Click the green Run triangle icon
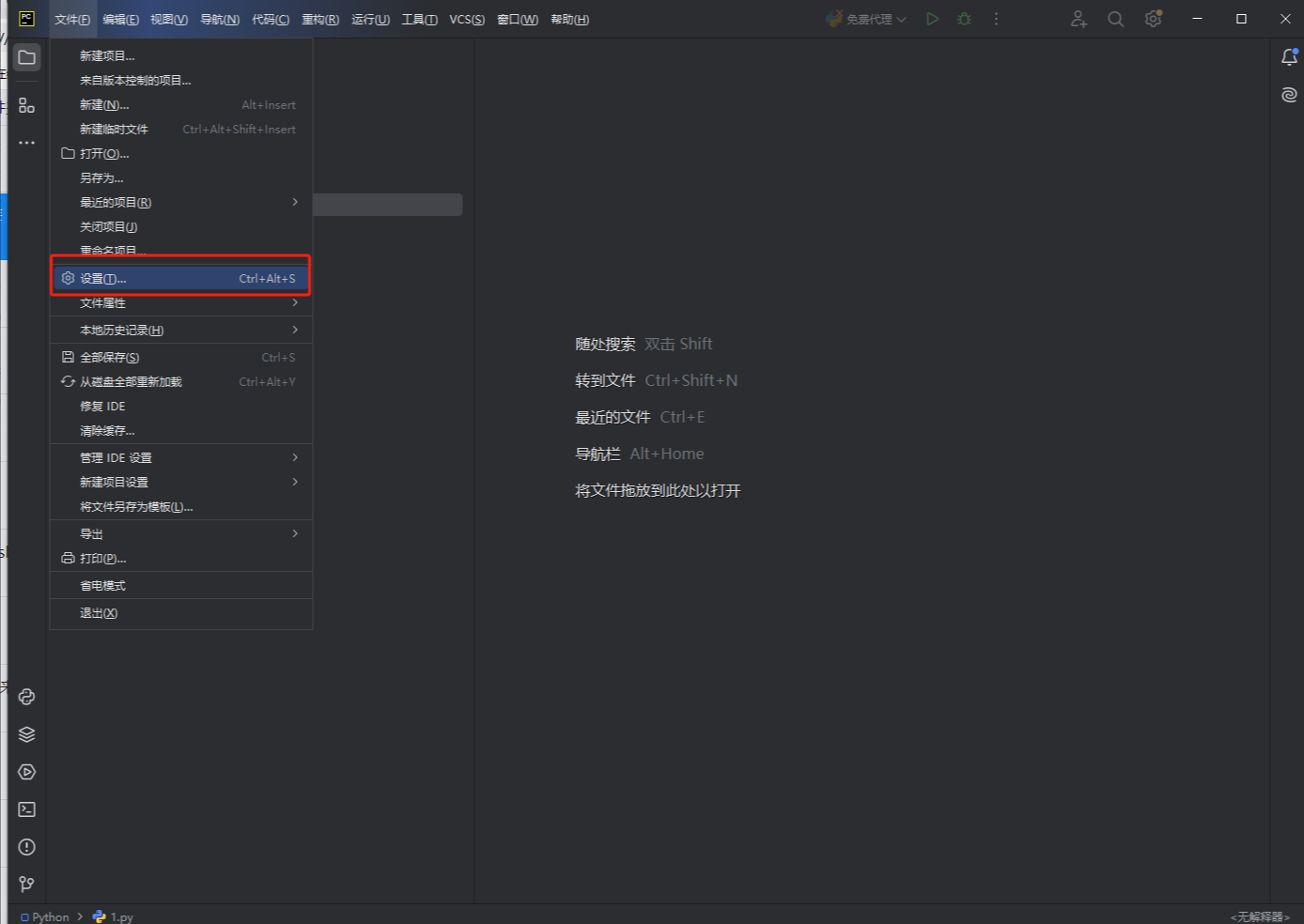The image size is (1304, 924). (x=932, y=19)
